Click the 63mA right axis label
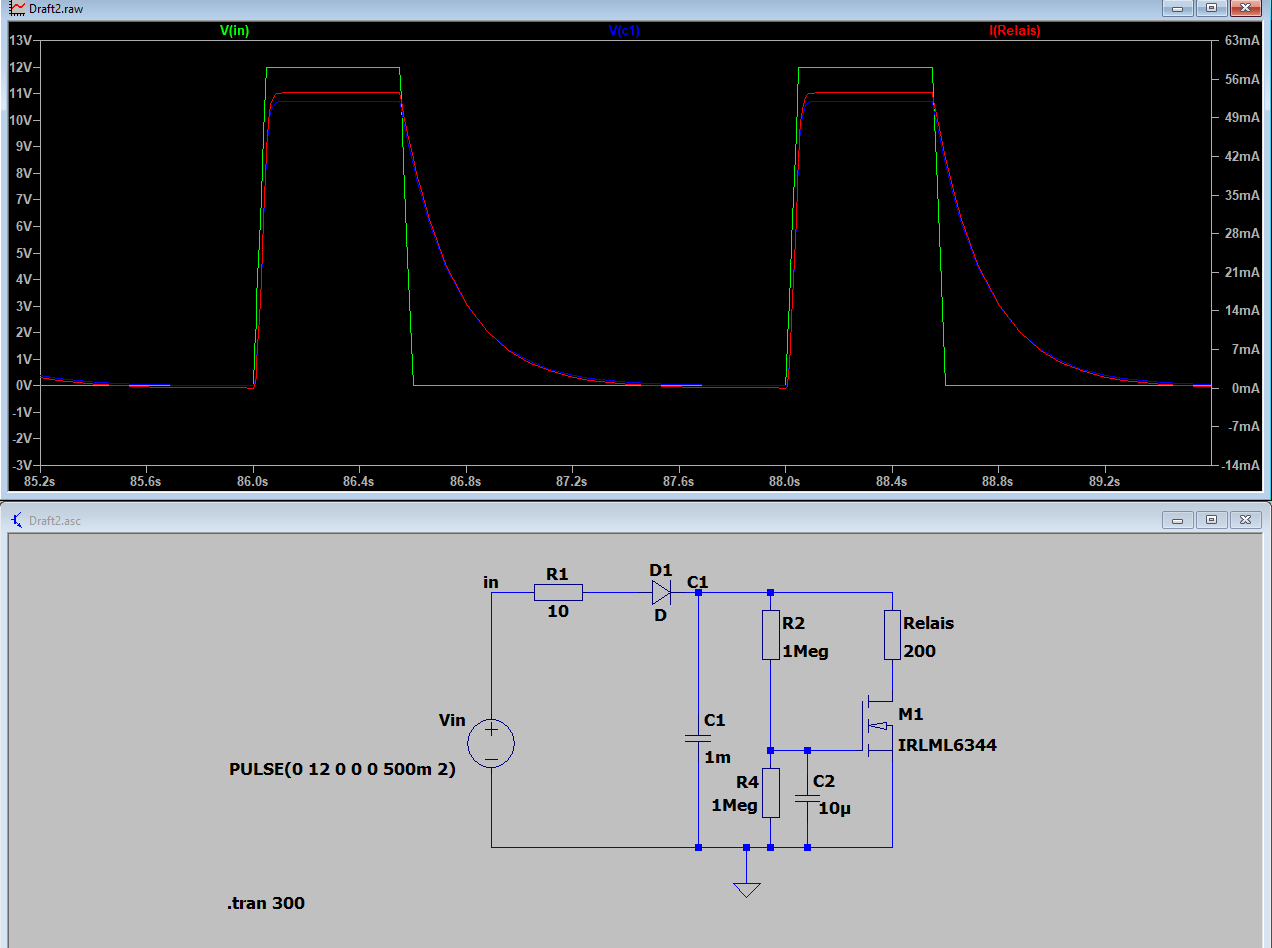 (x=1242, y=40)
